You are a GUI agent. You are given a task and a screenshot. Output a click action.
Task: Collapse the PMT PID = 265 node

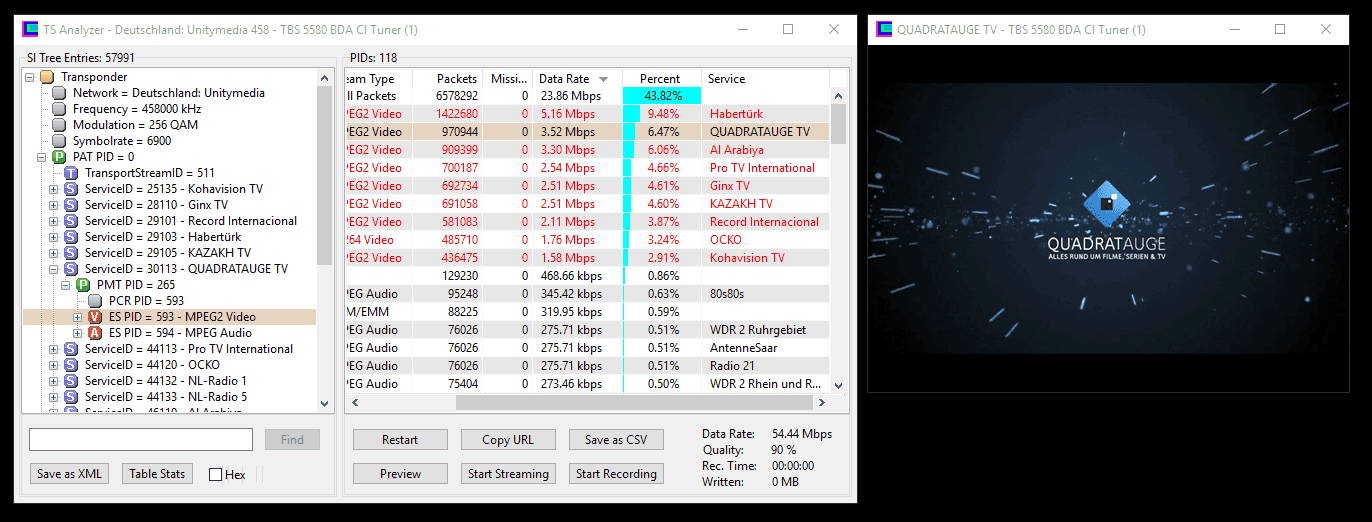pyautogui.click(x=66, y=285)
